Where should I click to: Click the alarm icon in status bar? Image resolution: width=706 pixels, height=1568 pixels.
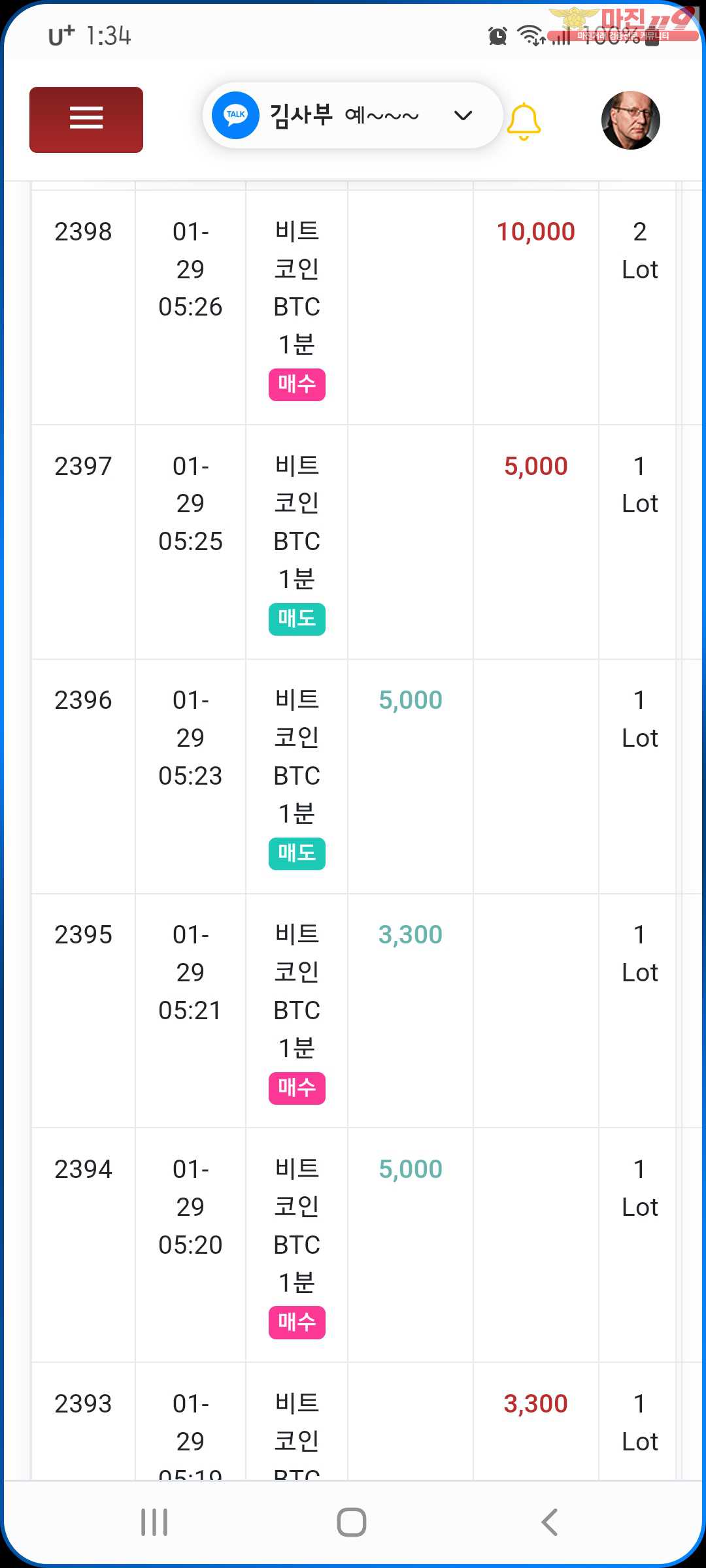pos(497,37)
